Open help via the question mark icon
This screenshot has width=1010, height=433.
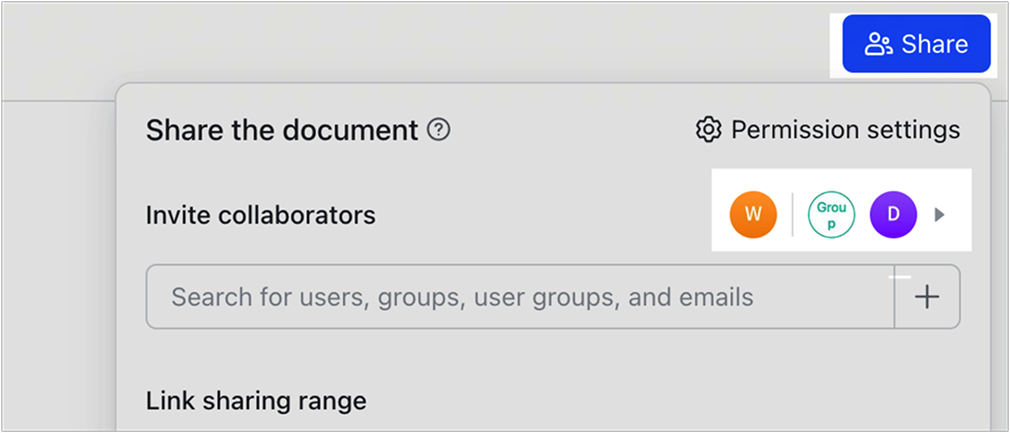click(438, 129)
